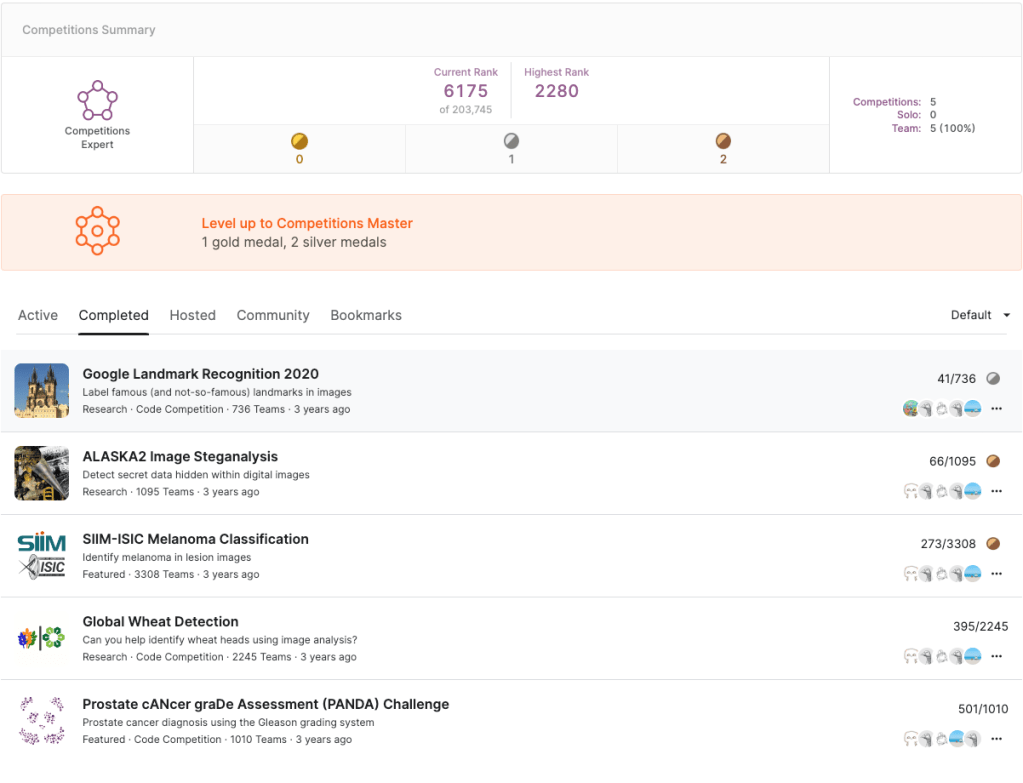Click the Competitions Master tier icon

click(x=97, y=231)
